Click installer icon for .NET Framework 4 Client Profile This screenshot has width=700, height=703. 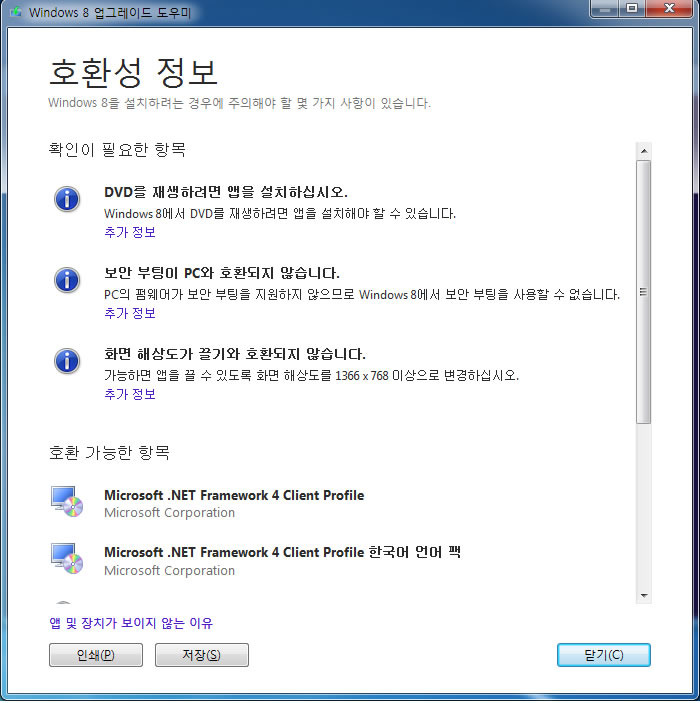(x=67, y=502)
